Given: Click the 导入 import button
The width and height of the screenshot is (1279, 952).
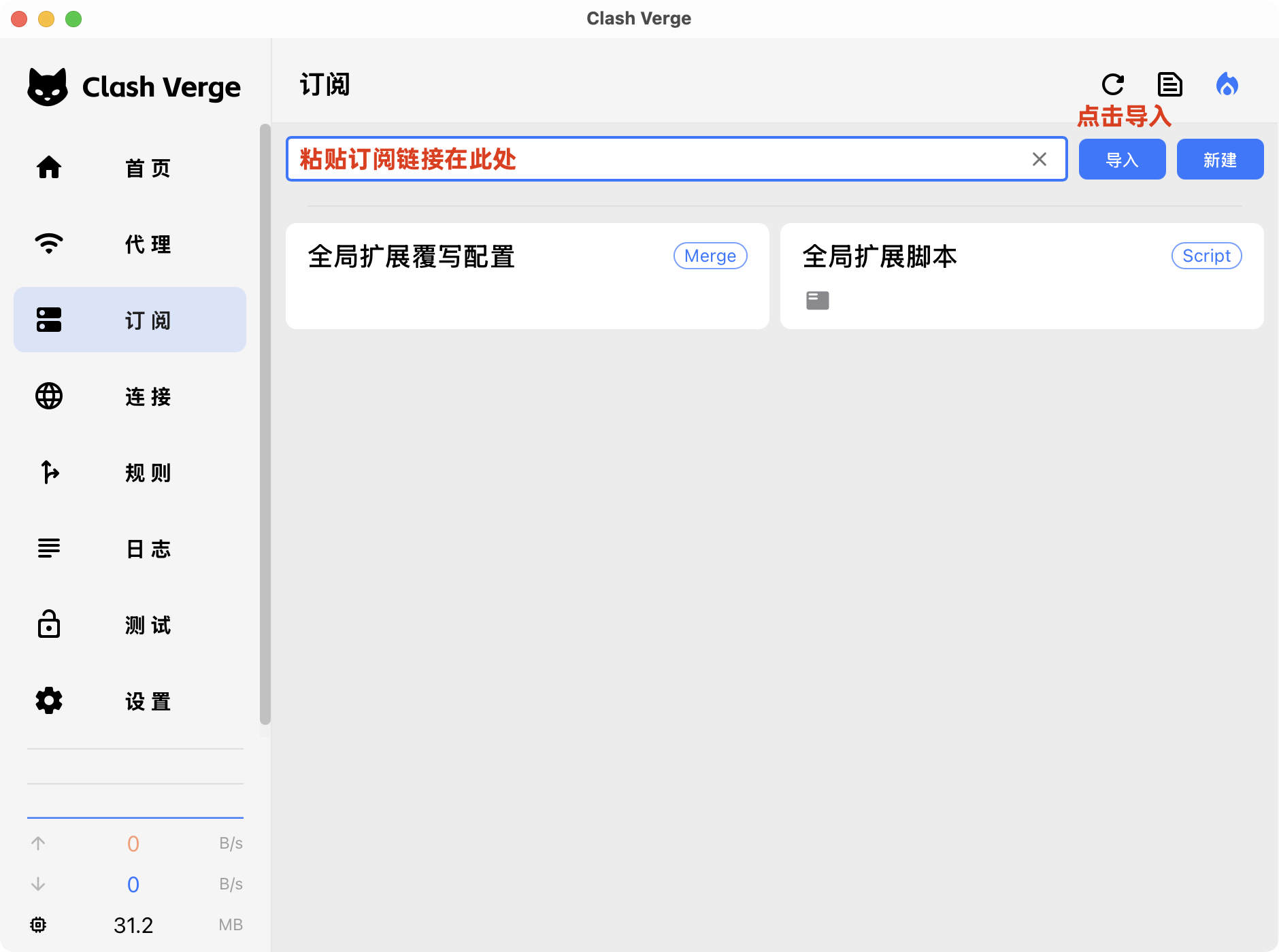Looking at the screenshot, I should (x=1123, y=159).
